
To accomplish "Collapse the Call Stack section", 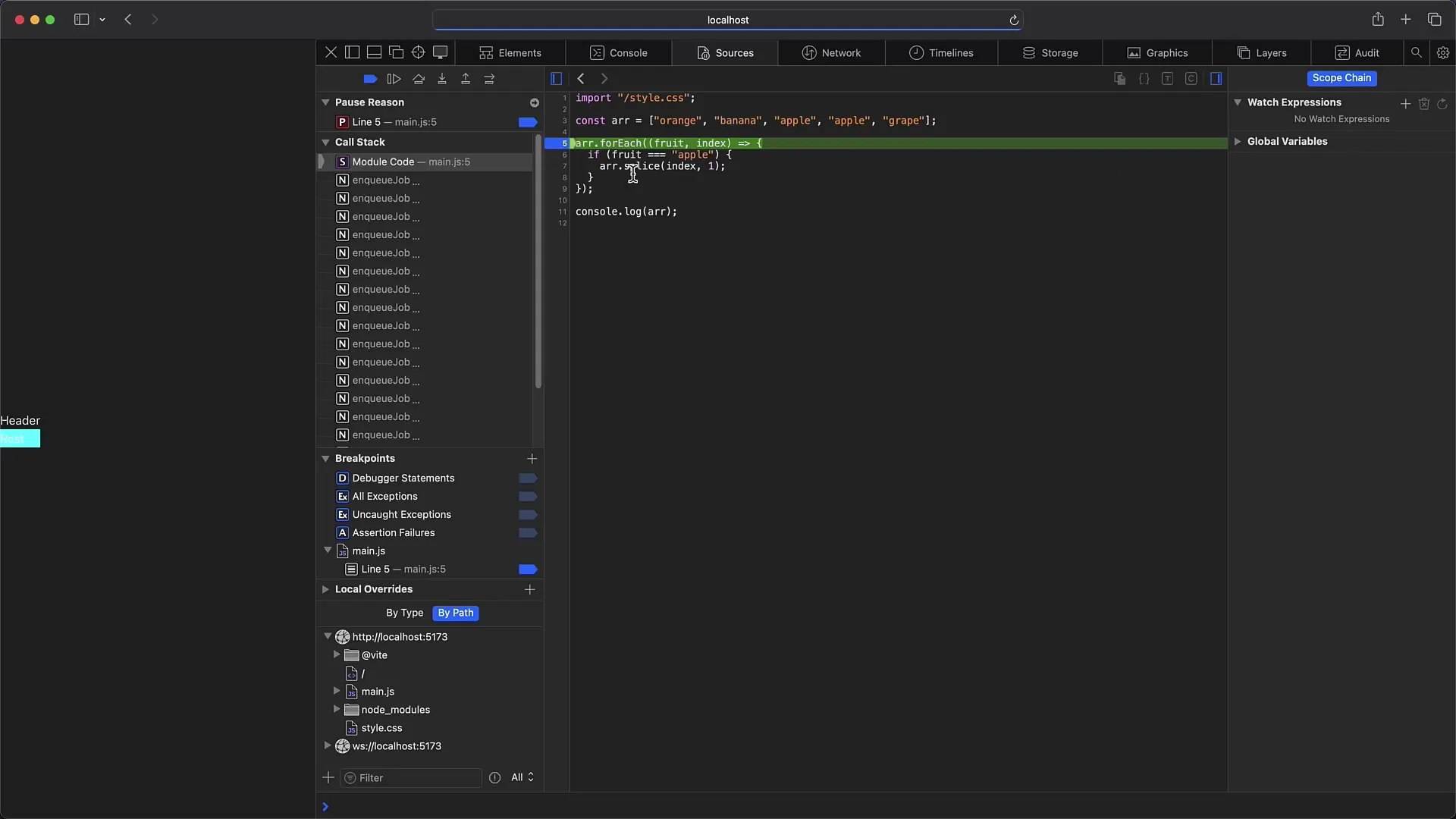I will point(325,143).
